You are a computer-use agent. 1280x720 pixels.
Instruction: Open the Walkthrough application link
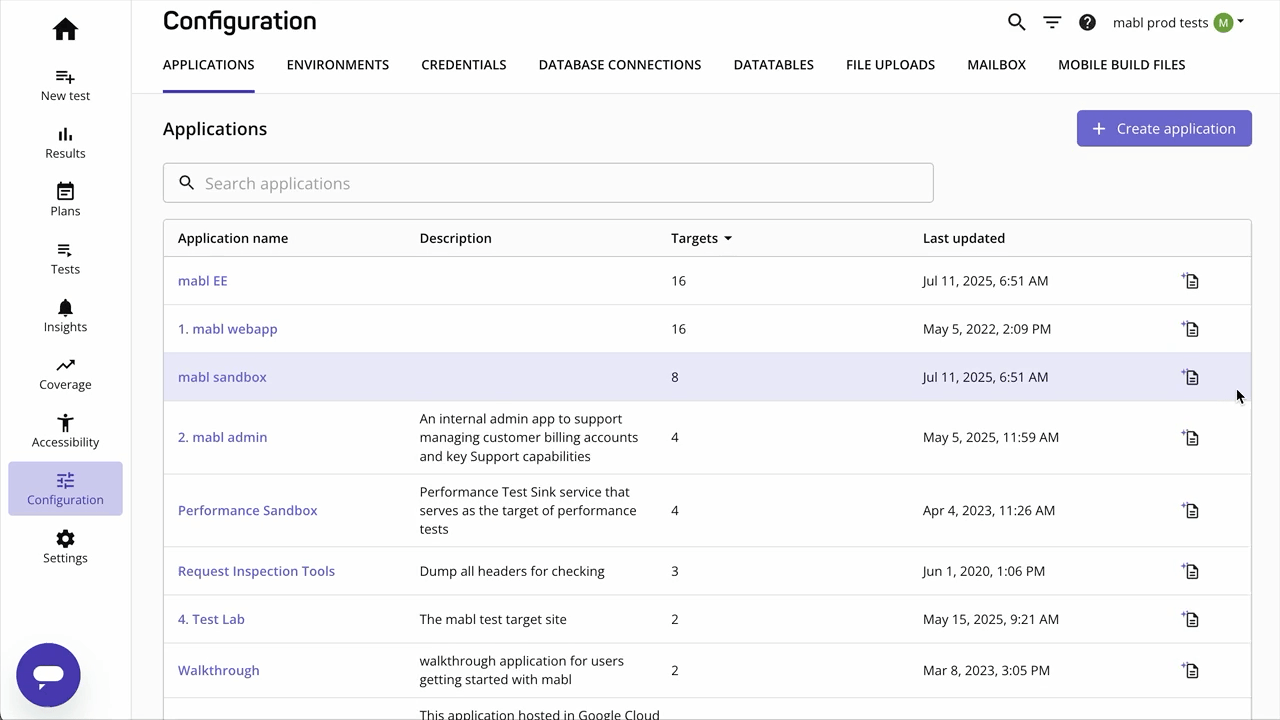coord(218,670)
